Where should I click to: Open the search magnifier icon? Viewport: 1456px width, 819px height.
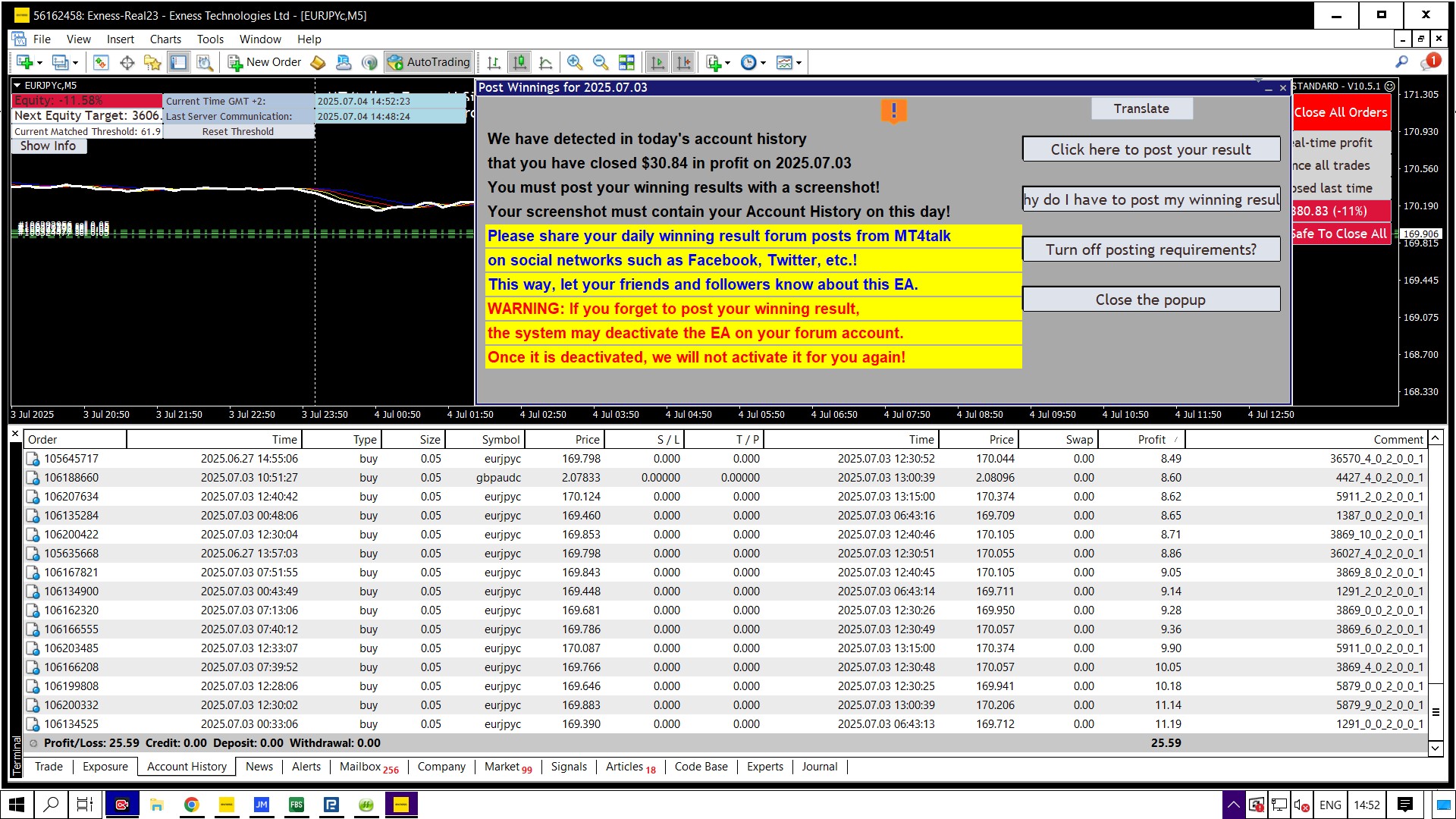1401,62
